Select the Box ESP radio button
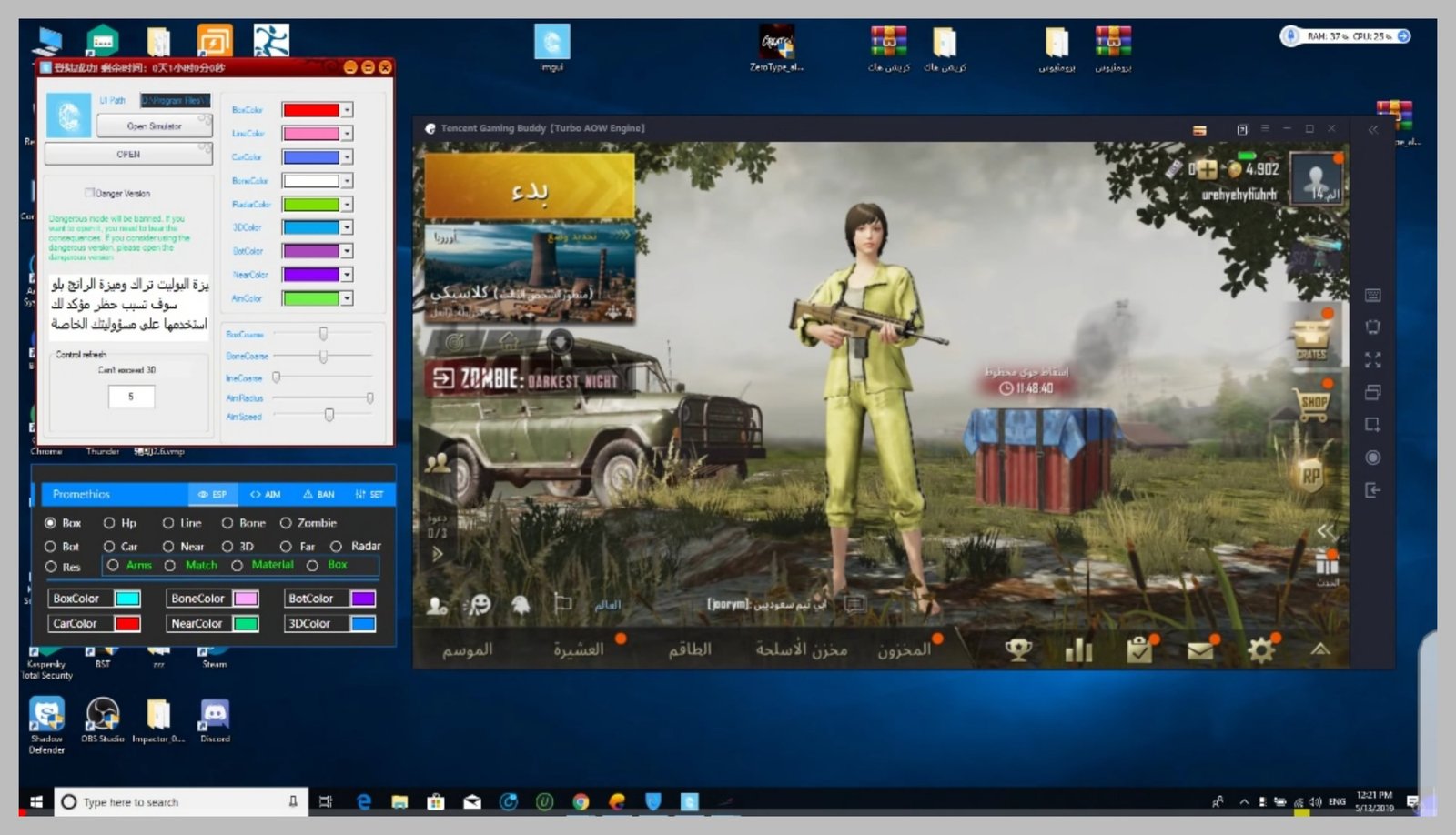This screenshot has height=835, width=1456. (50, 523)
